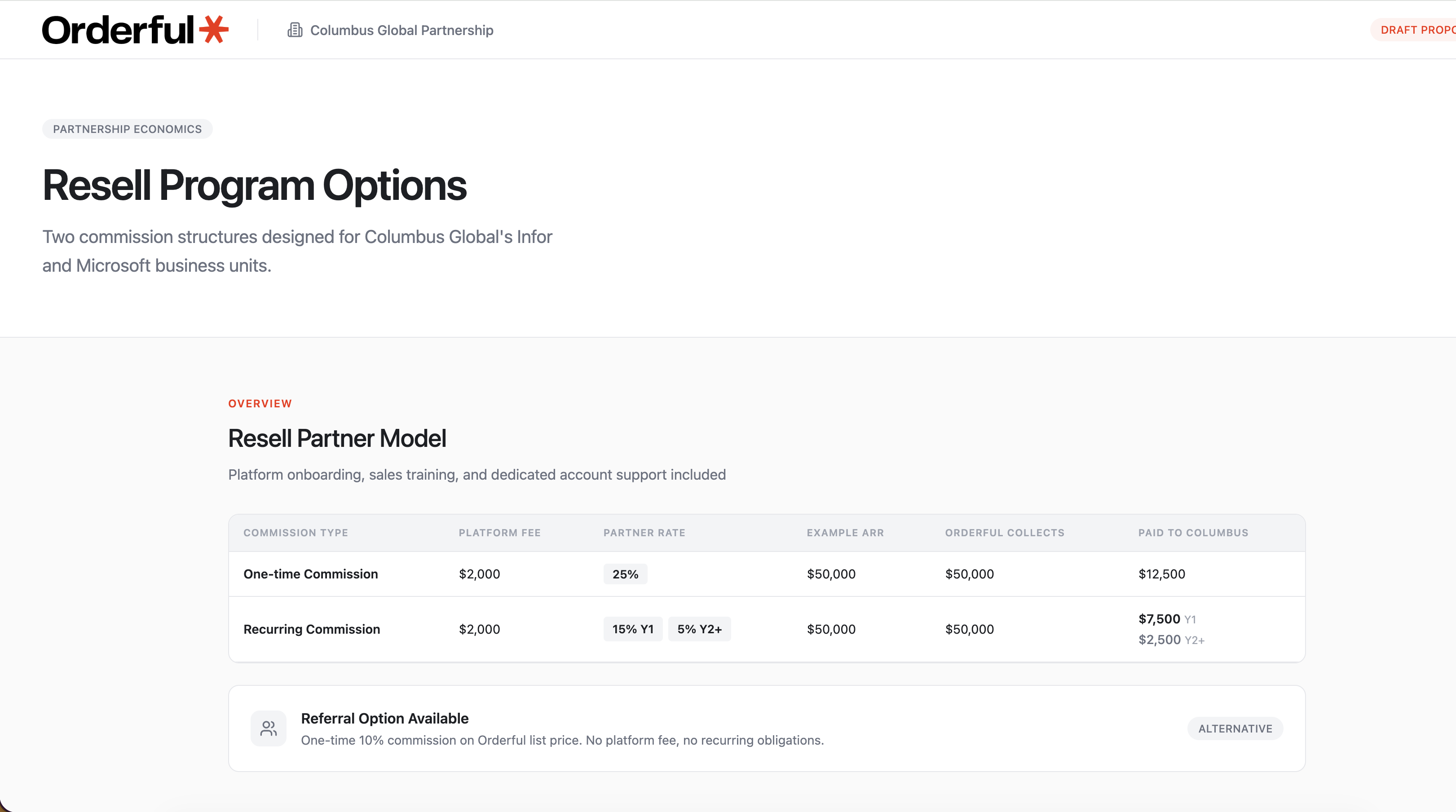Screen dimensions: 1456x812
Task: Open the Columbus Global Partnership label
Action: click(x=402, y=30)
